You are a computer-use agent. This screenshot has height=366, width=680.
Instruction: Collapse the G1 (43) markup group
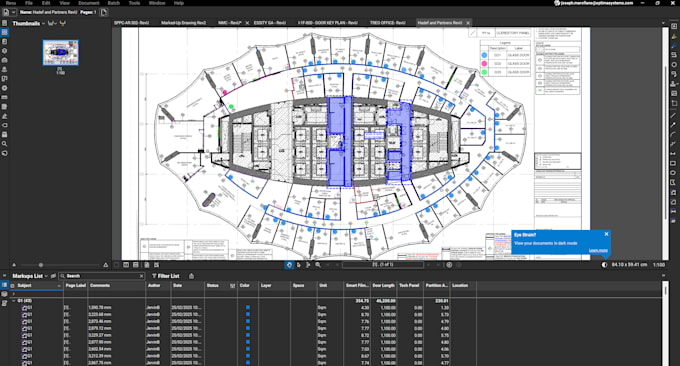(x=13, y=301)
